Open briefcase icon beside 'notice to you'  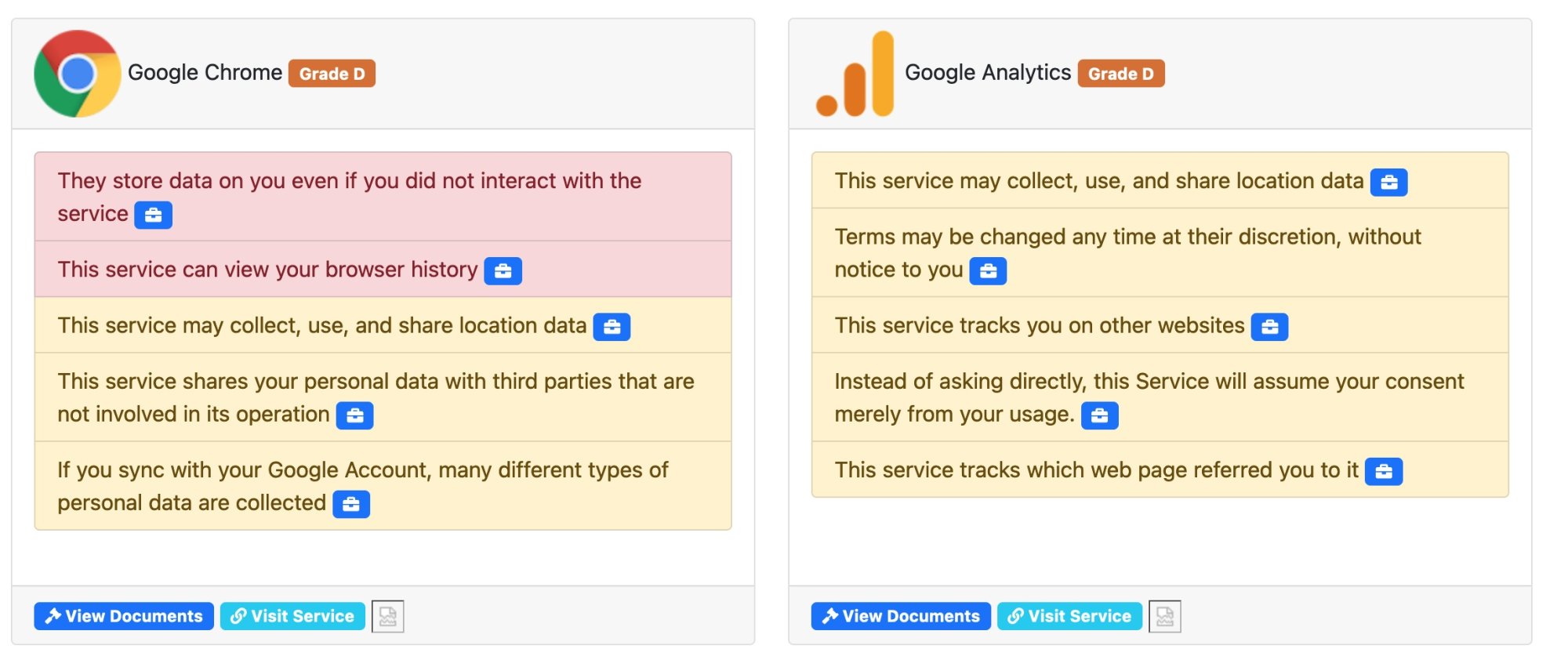(988, 271)
